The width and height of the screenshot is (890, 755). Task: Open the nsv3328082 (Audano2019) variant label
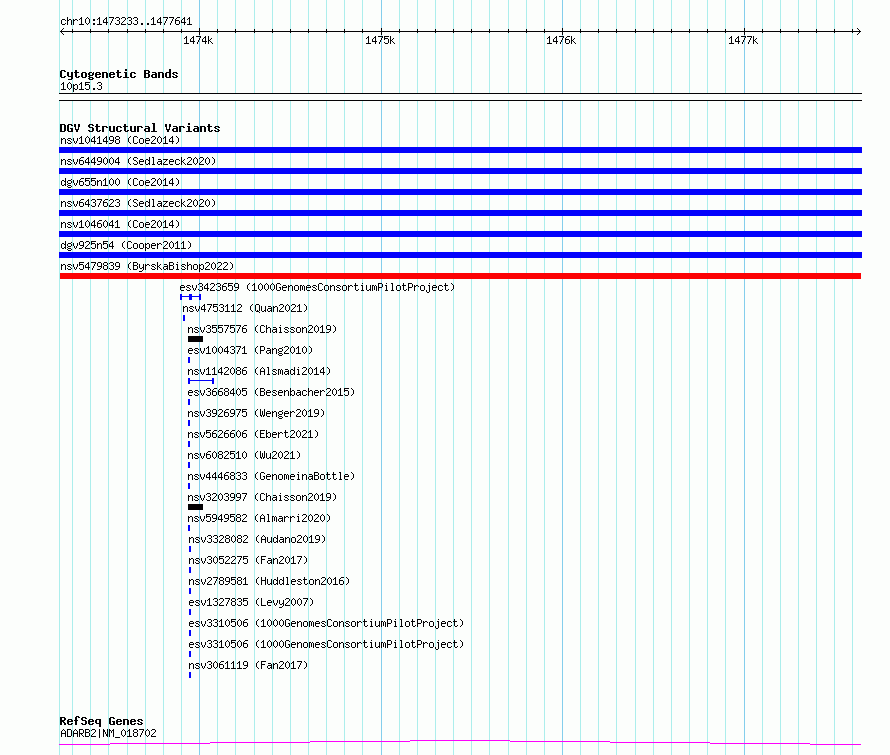point(257,539)
